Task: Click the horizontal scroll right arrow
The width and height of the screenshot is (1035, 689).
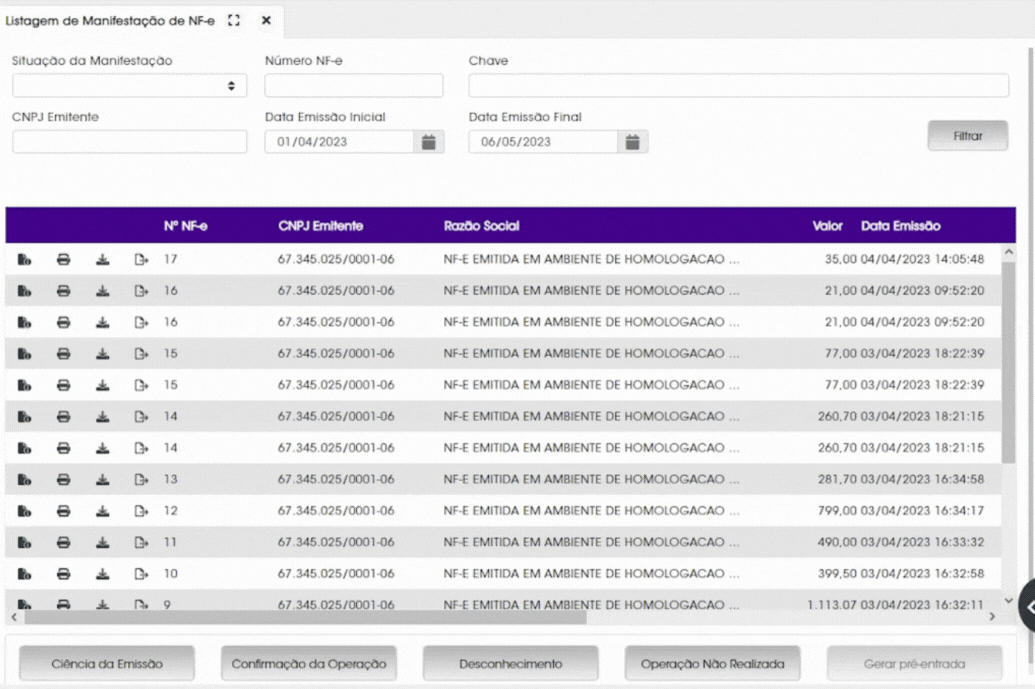Action: click(x=991, y=617)
